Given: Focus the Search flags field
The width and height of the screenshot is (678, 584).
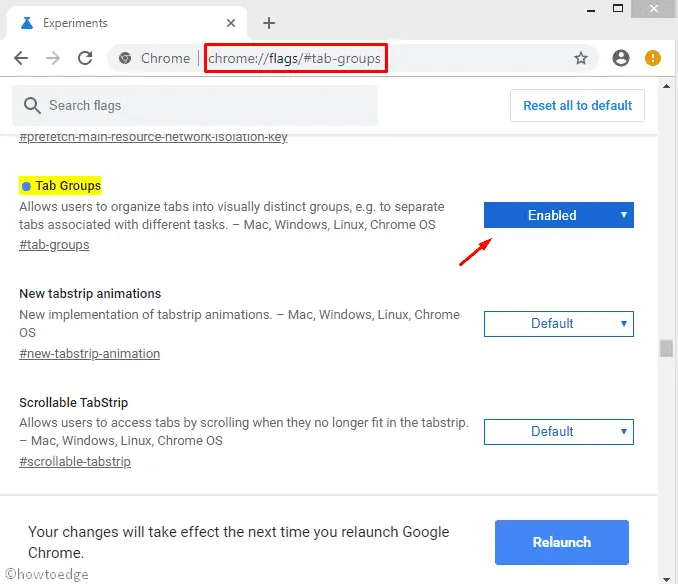Looking at the screenshot, I should (x=195, y=105).
